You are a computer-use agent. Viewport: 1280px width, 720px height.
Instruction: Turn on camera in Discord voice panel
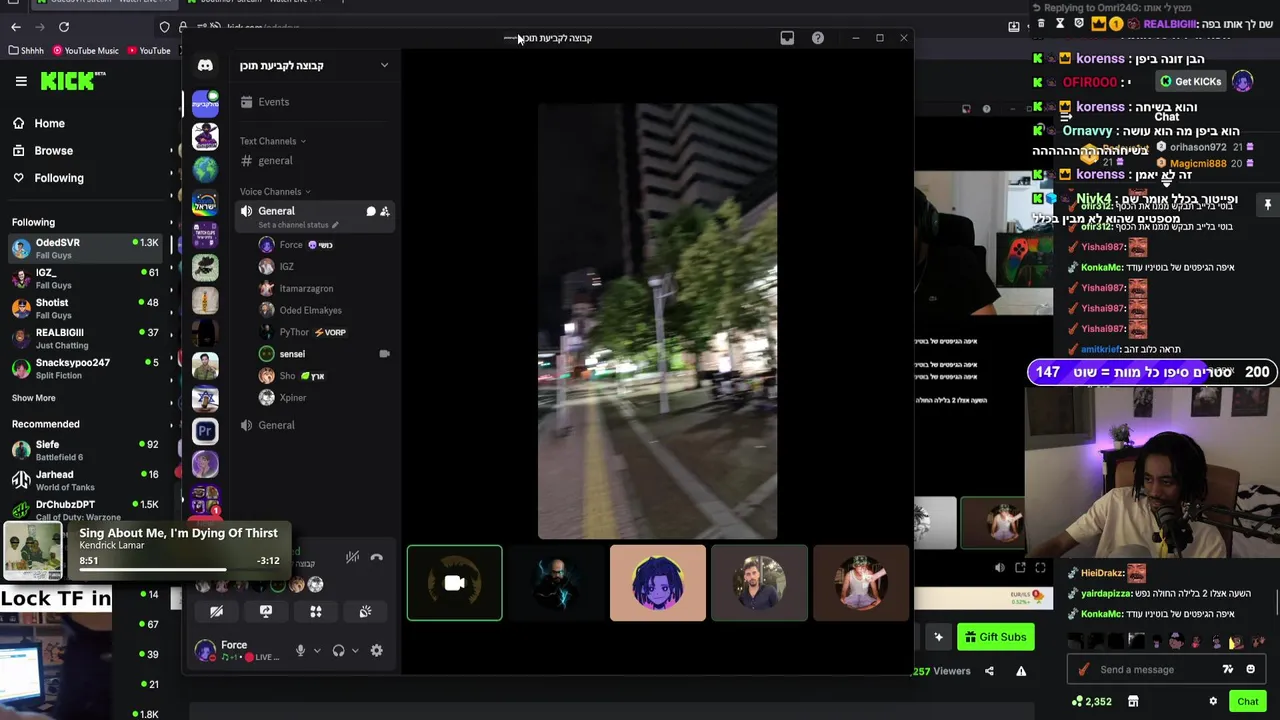[216, 611]
